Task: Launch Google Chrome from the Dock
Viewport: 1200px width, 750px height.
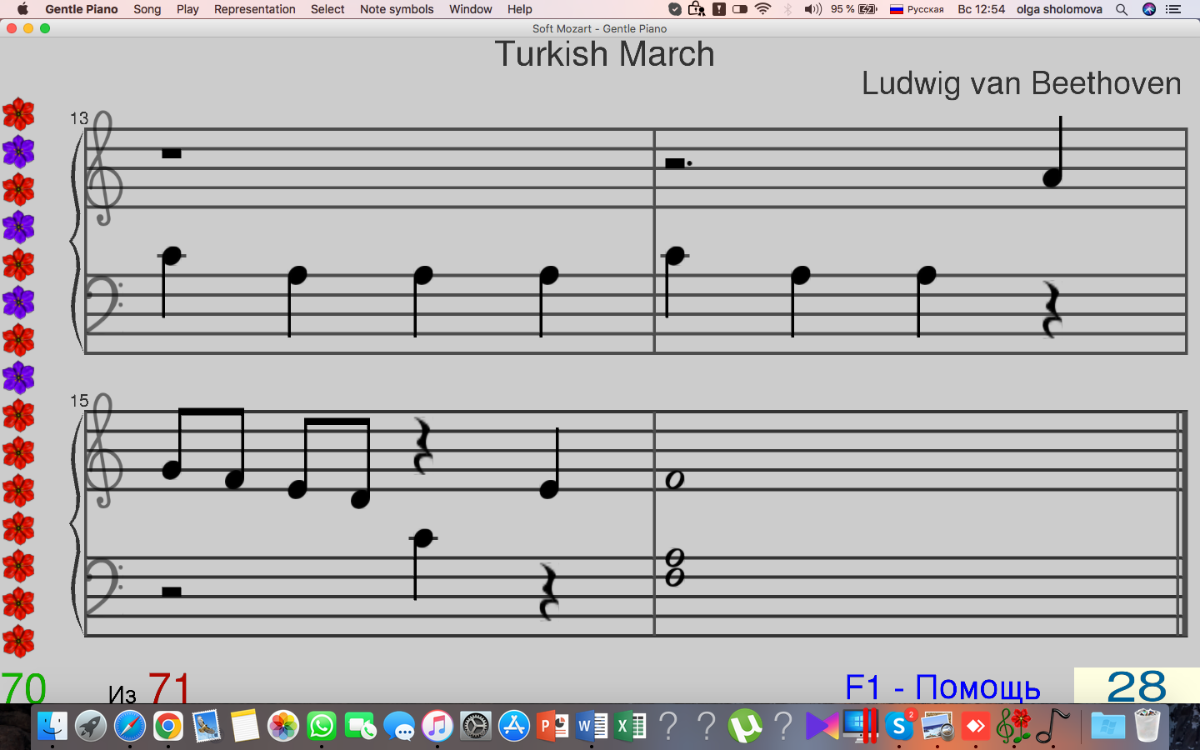Action: pyautogui.click(x=168, y=726)
